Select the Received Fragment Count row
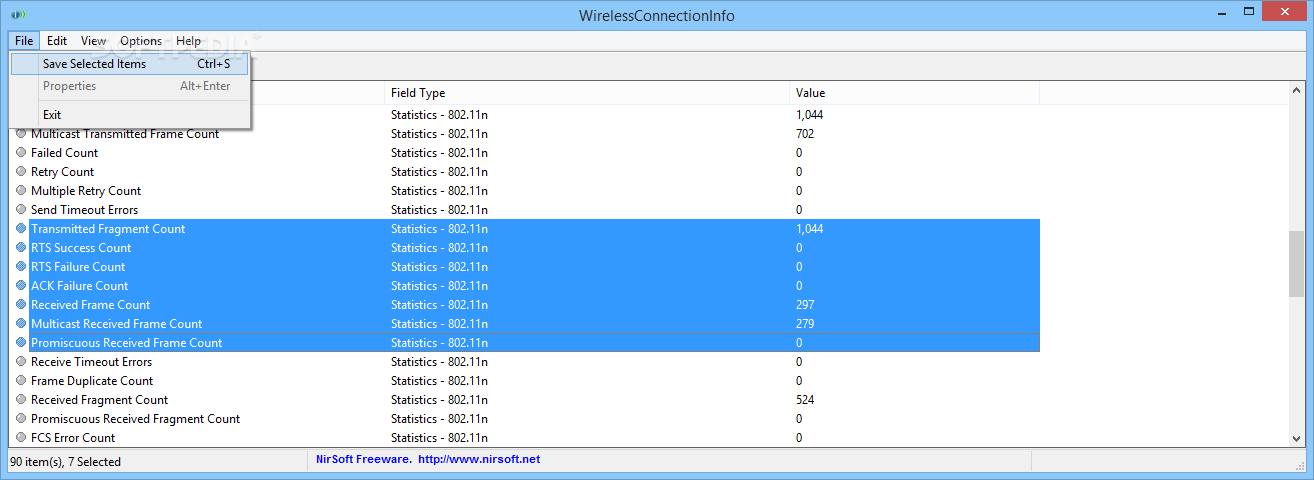This screenshot has width=1314, height=480. tap(525, 400)
